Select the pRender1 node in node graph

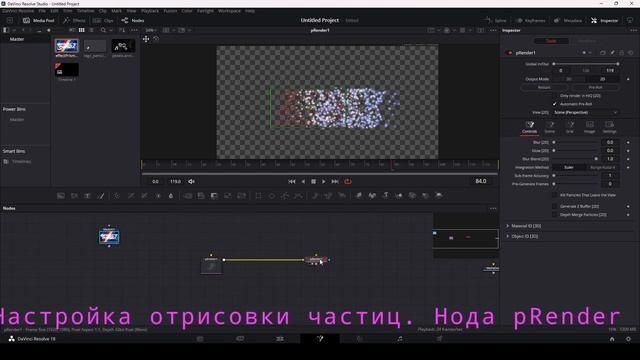coord(316,260)
